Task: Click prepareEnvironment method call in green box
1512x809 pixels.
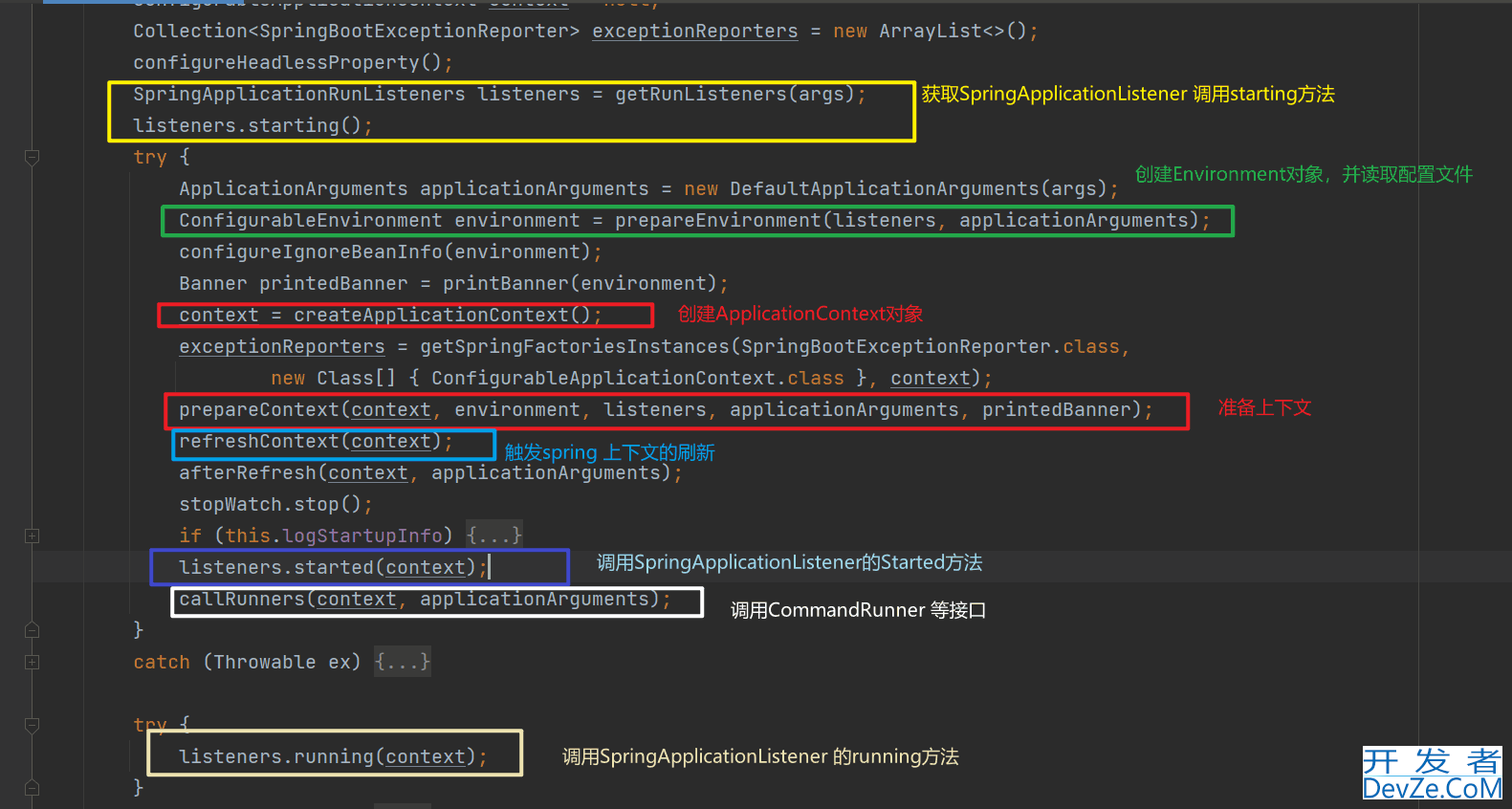Action: pos(717,221)
